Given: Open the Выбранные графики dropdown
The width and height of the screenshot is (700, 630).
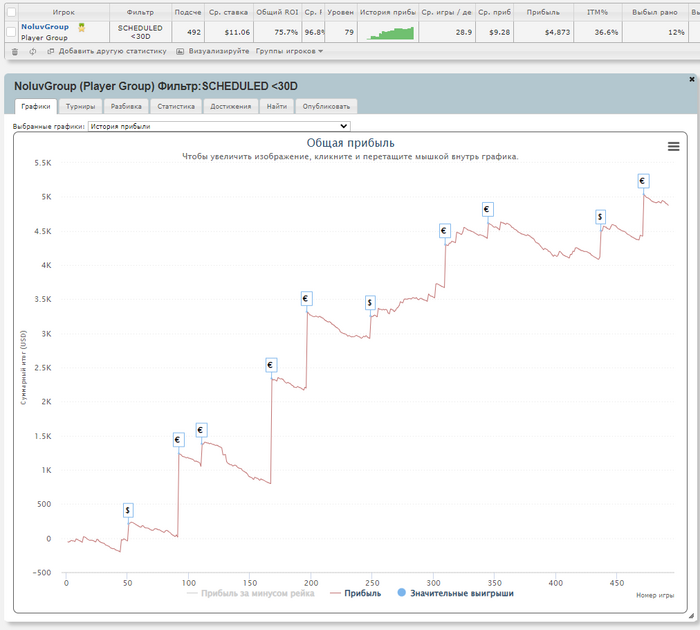Looking at the screenshot, I should [x=219, y=126].
